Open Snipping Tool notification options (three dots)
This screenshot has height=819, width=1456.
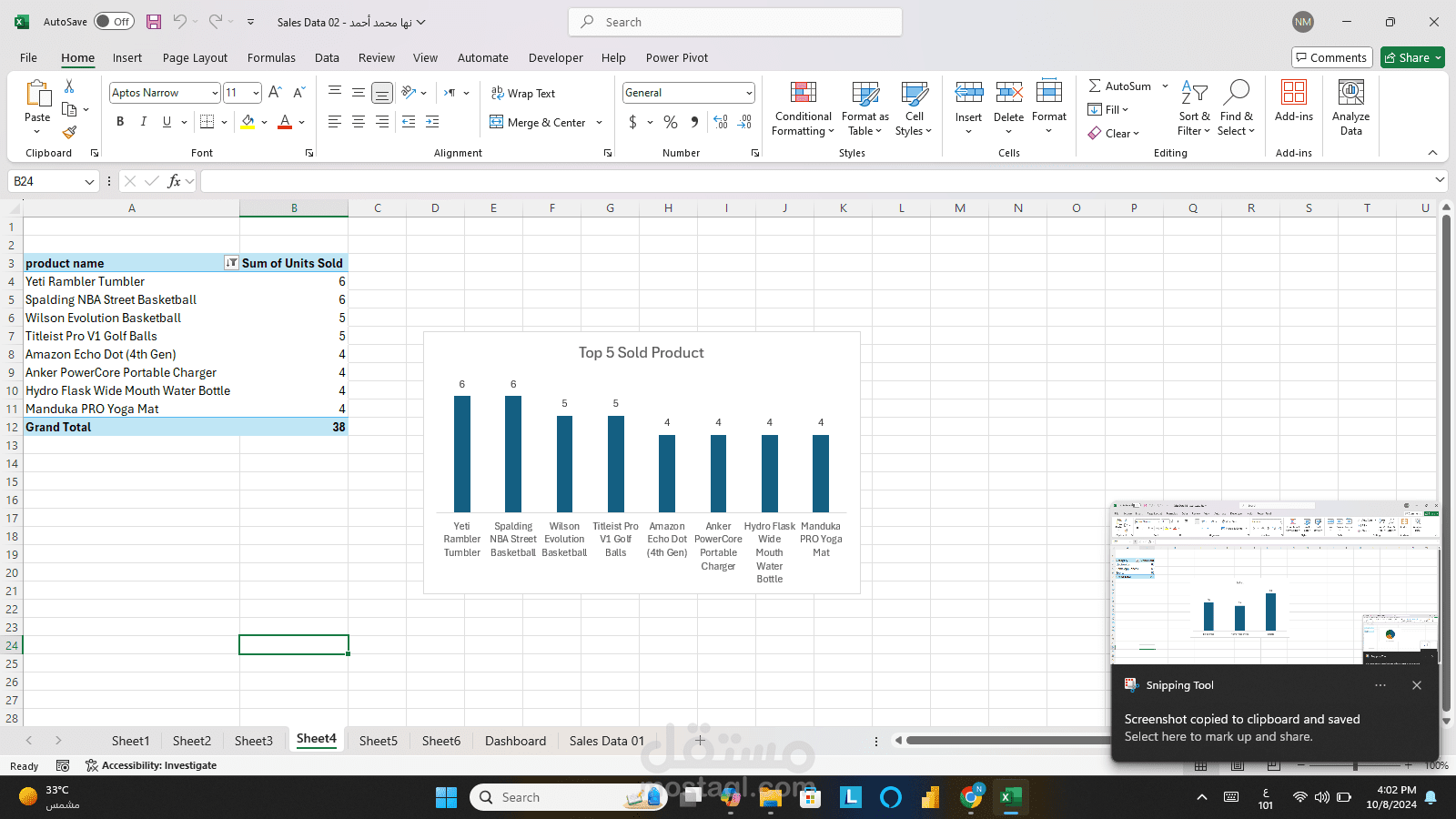[x=1380, y=685]
